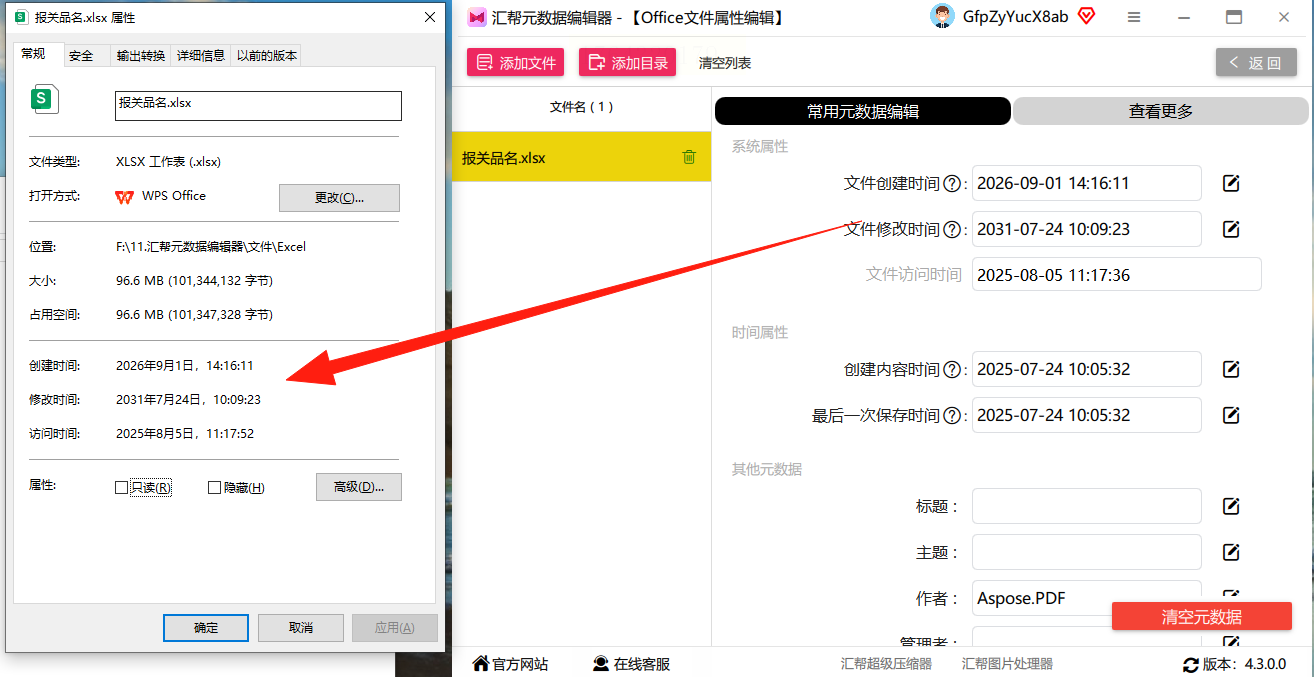Click 清空元数据 button
Viewport: 1314px width, 677px height.
[1202, 616]
